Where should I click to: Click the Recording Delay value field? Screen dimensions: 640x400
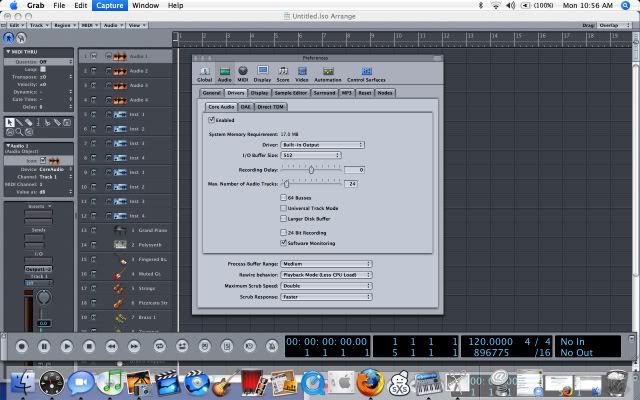click(x=354, y=170)
